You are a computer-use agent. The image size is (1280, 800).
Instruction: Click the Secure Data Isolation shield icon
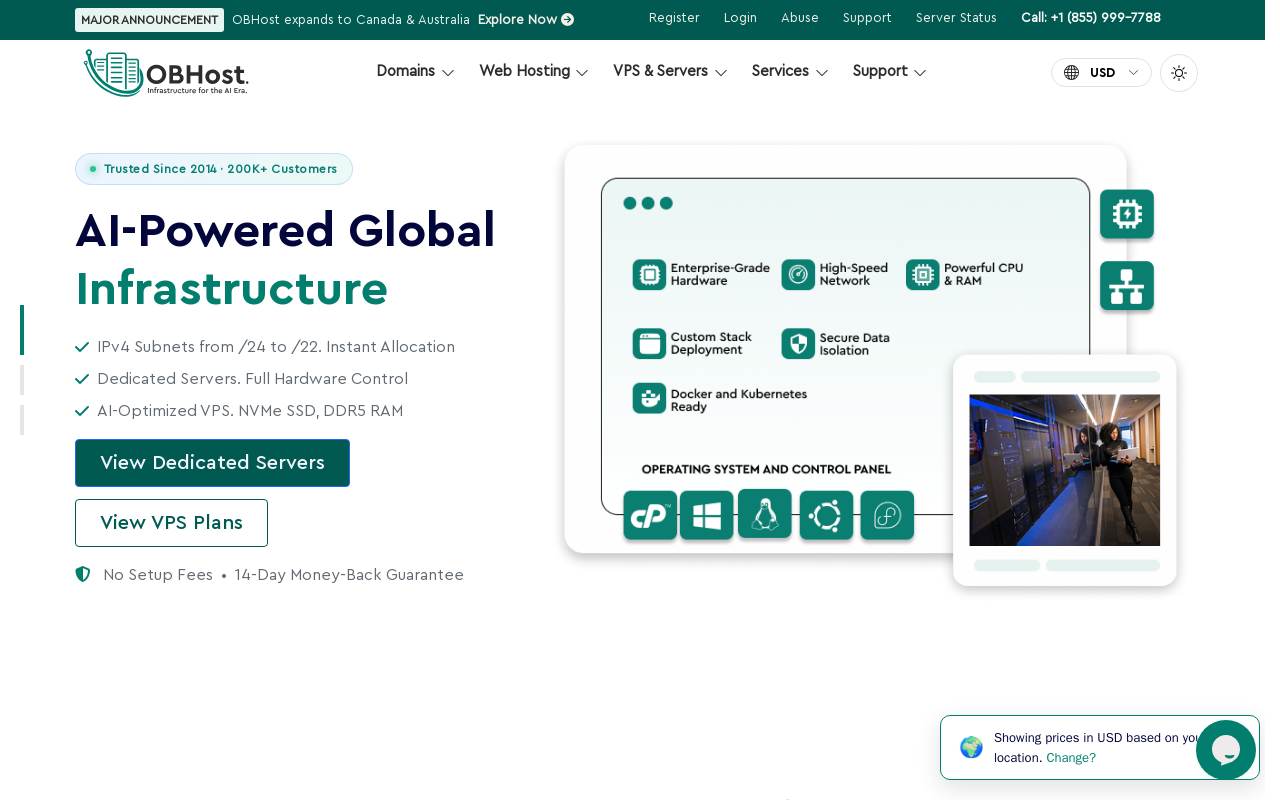pyautogui.click(x=798, y=344)
